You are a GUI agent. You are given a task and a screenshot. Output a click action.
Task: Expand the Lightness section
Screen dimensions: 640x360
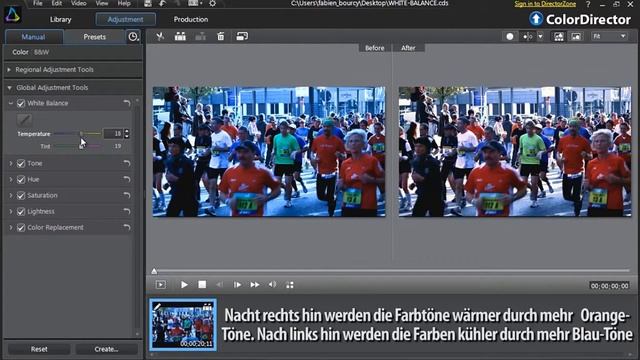(11, 211)
